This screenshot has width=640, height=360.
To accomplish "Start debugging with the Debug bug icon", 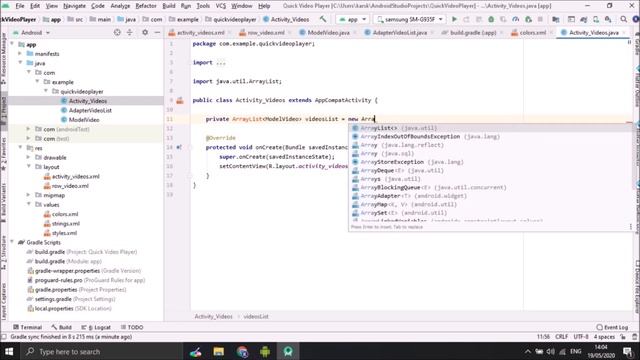I will pos(491,19).
